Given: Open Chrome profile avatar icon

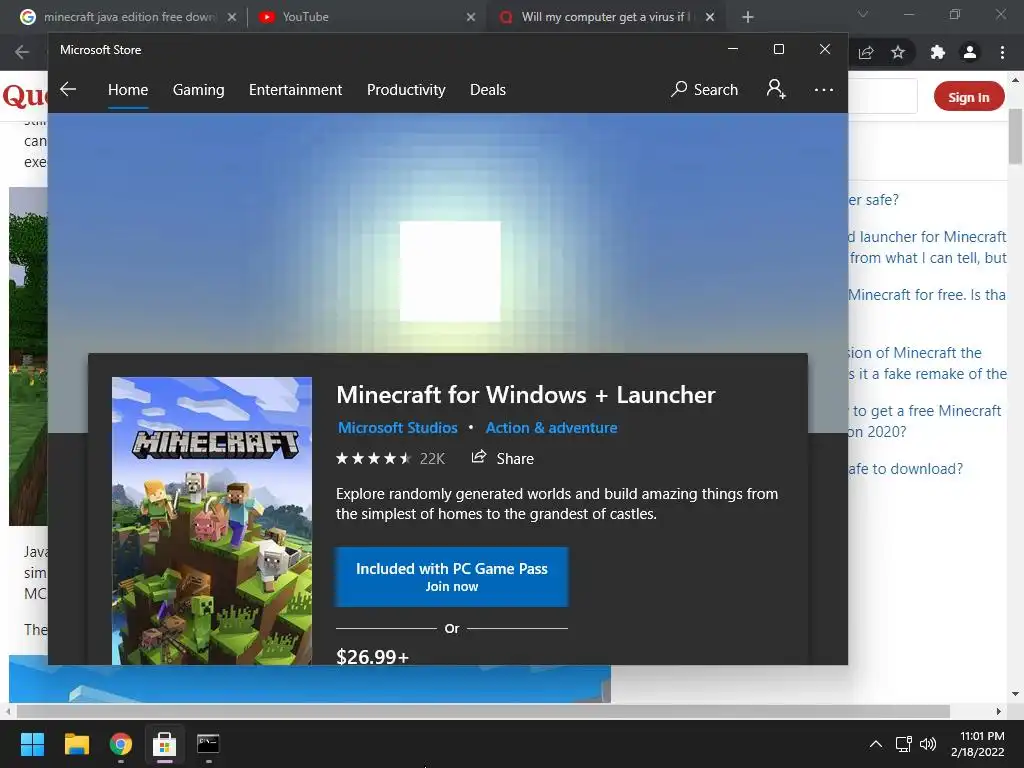Looking at the screenshot, I should point(970,52).
